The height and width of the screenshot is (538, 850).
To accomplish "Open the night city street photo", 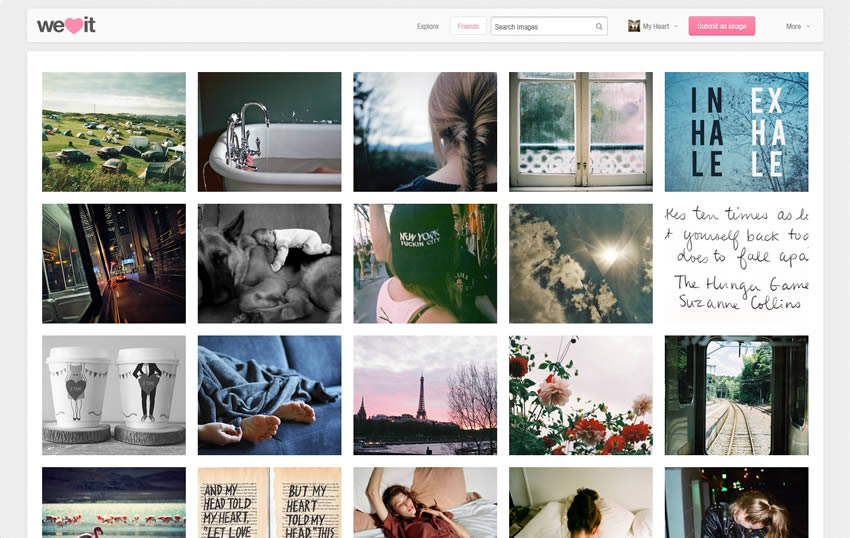I will pyautogui.click(x=114, y=264).
